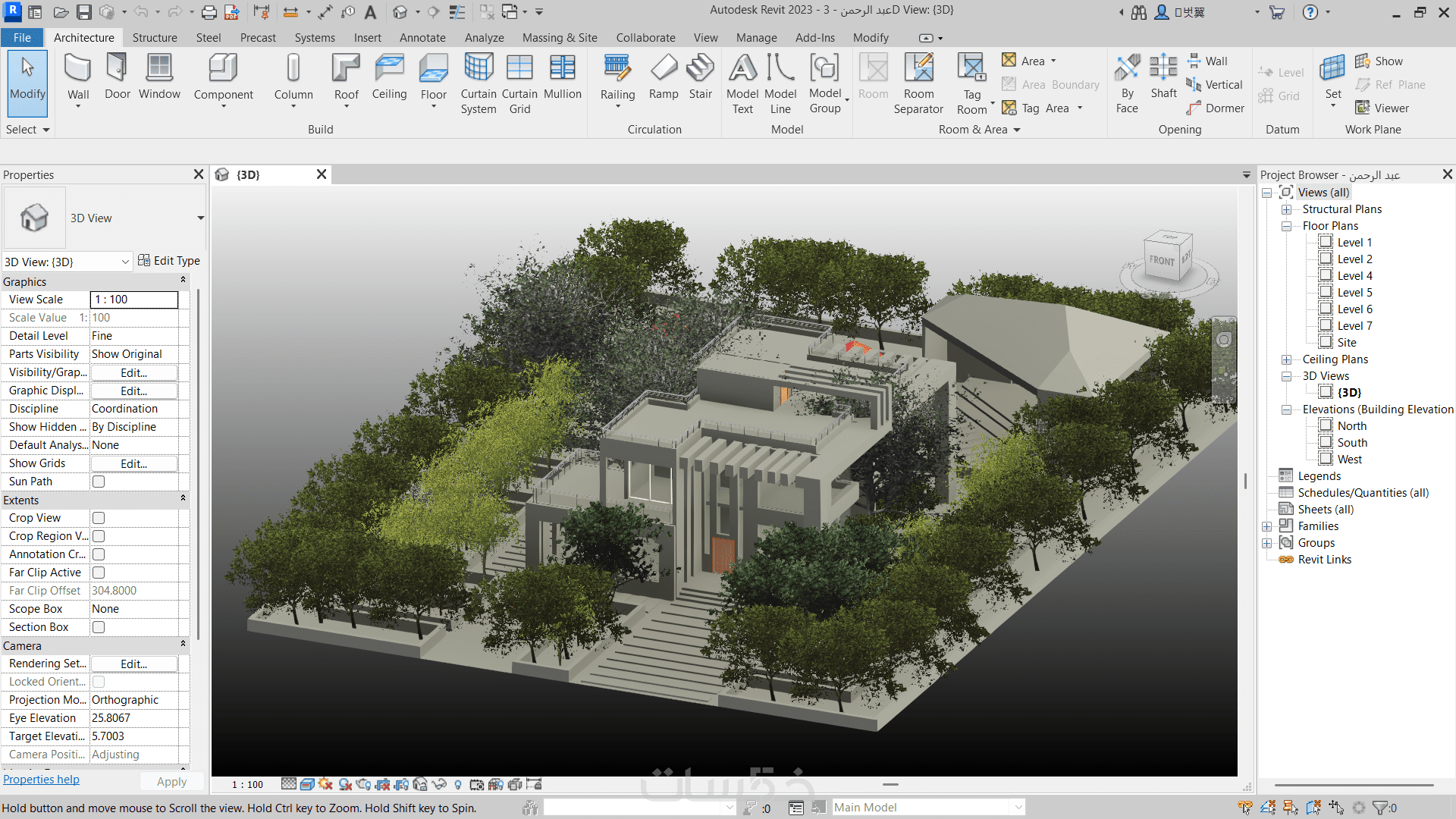Select the Wall tool in Build panel
This screenshot has width=1456, height=819.
tap(78, 68)
